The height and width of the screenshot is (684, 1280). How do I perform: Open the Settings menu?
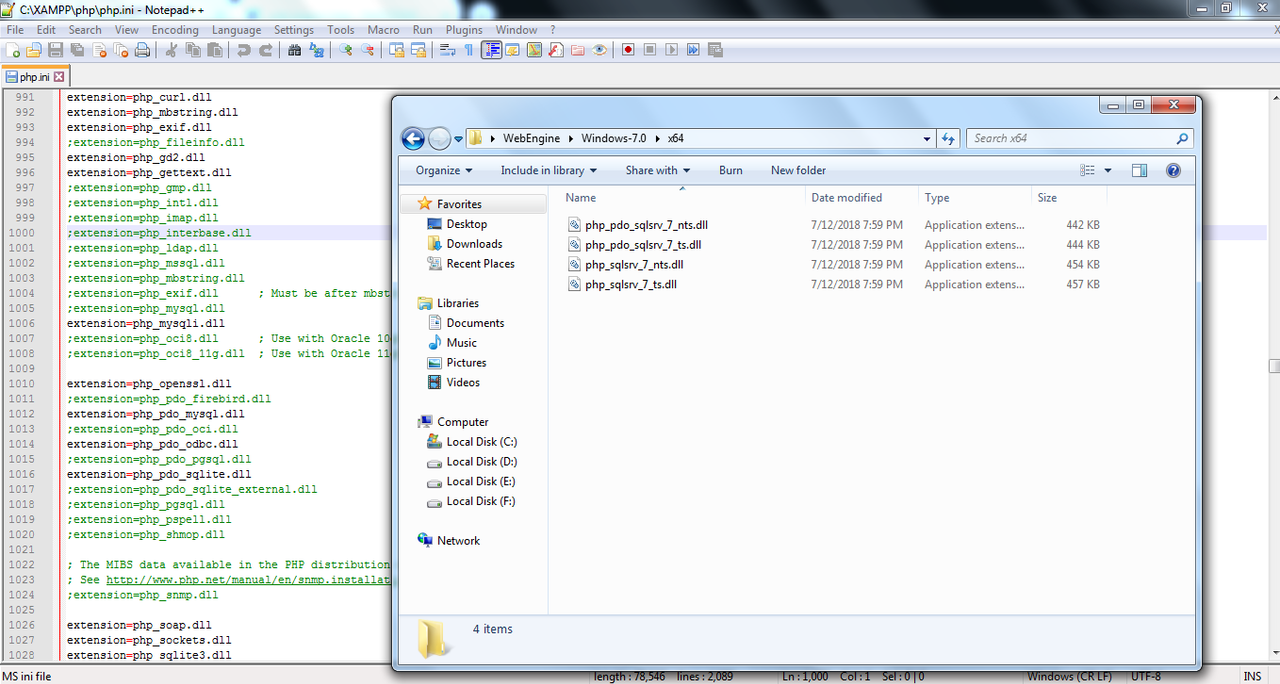point(294,30)
